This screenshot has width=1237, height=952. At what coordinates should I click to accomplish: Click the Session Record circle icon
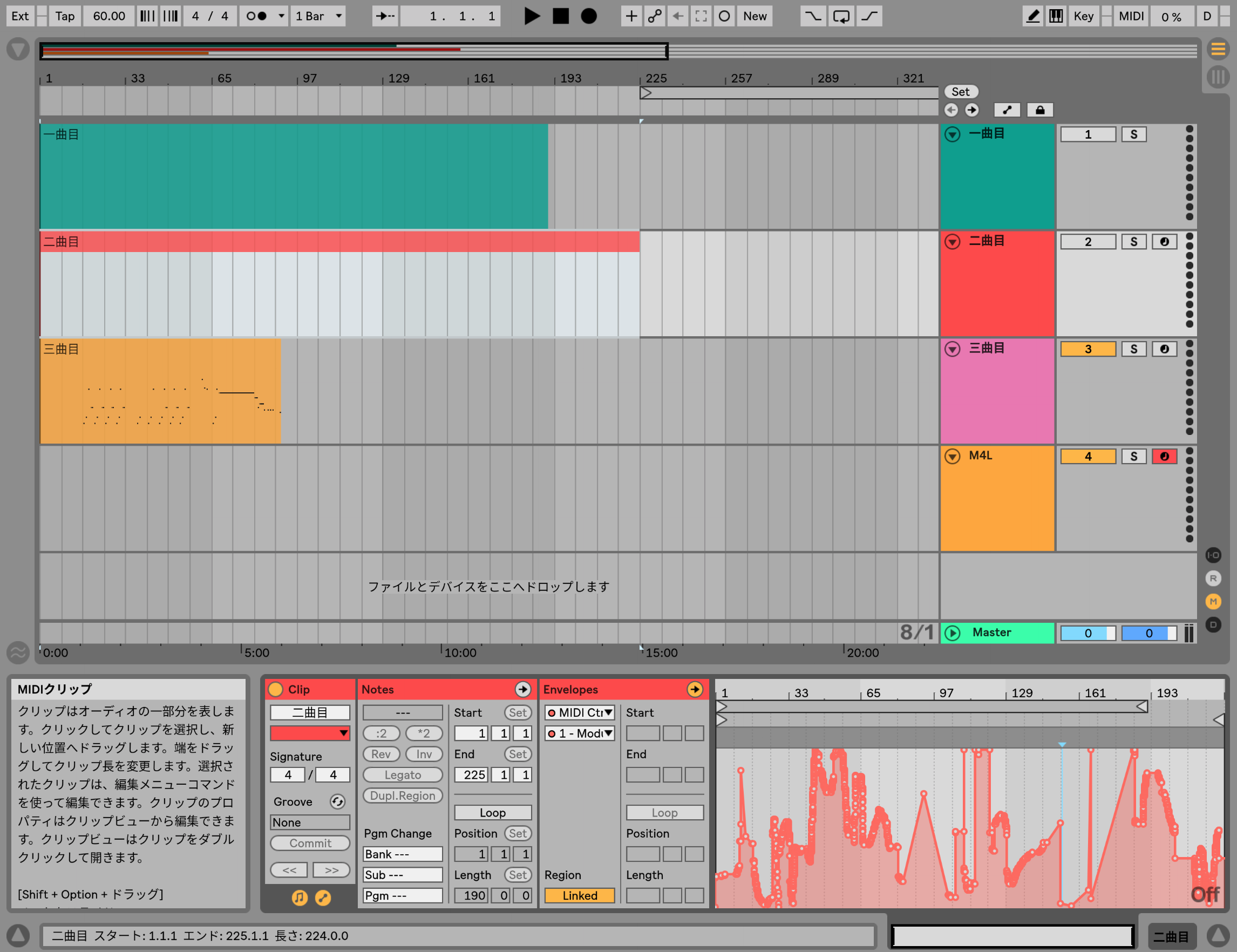[x=724, y=16]
